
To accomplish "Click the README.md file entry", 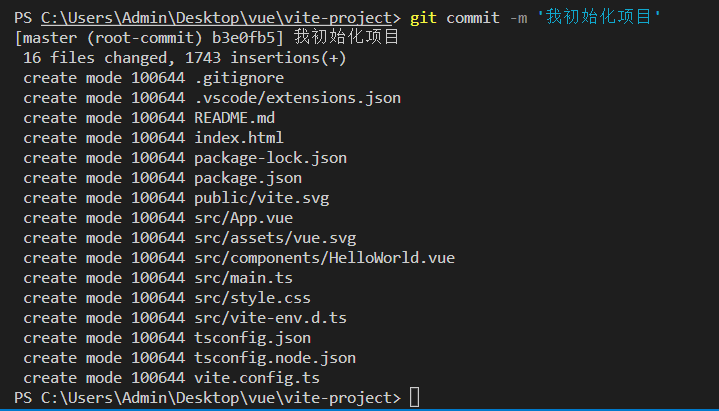I will 234,118.
